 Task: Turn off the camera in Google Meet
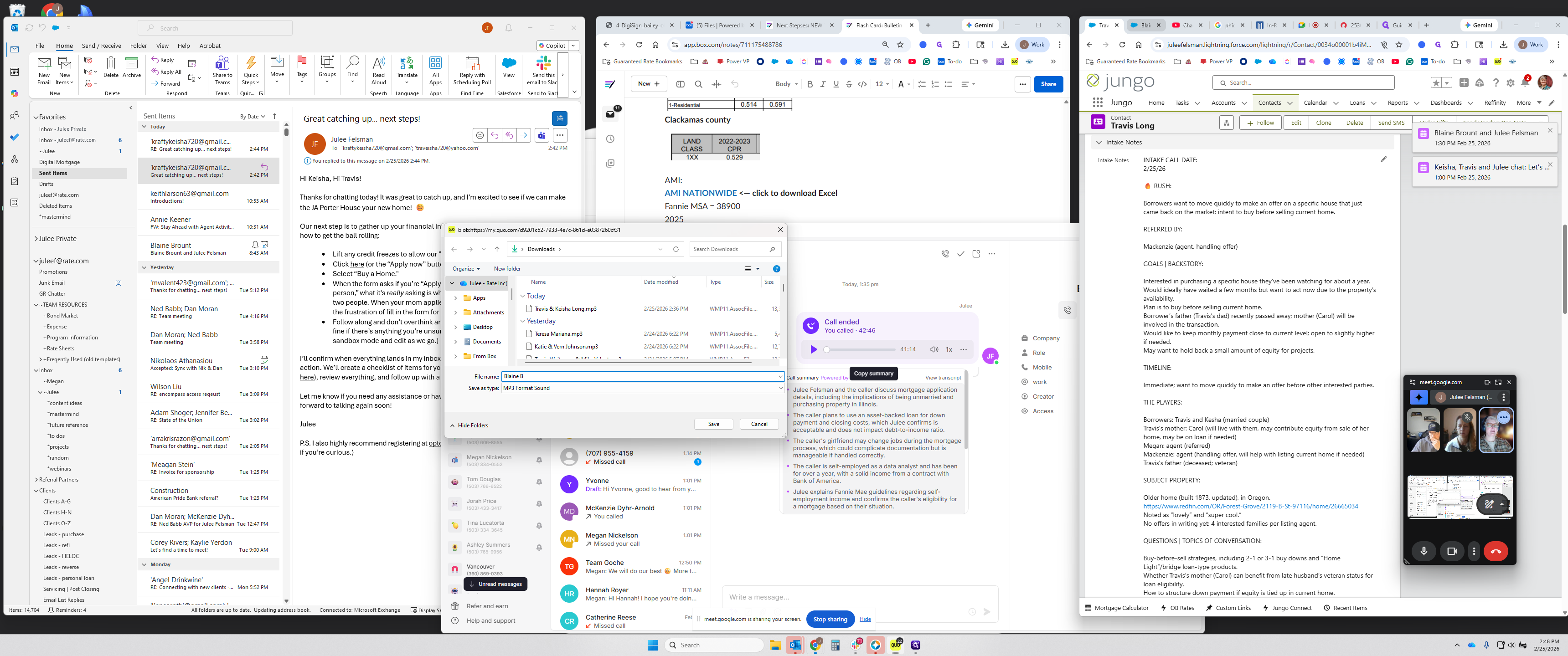1452,551
